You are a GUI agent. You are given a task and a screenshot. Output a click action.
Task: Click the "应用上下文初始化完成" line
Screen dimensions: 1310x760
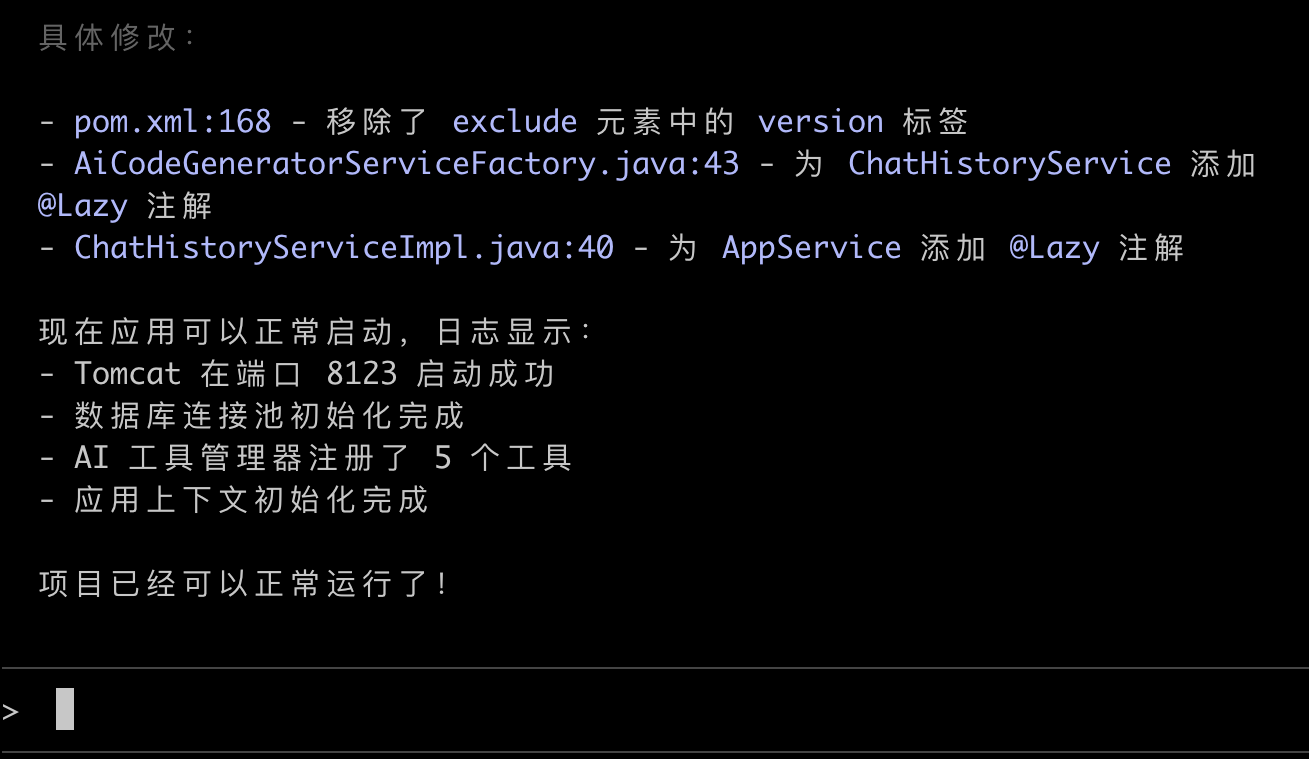point(251,500)
